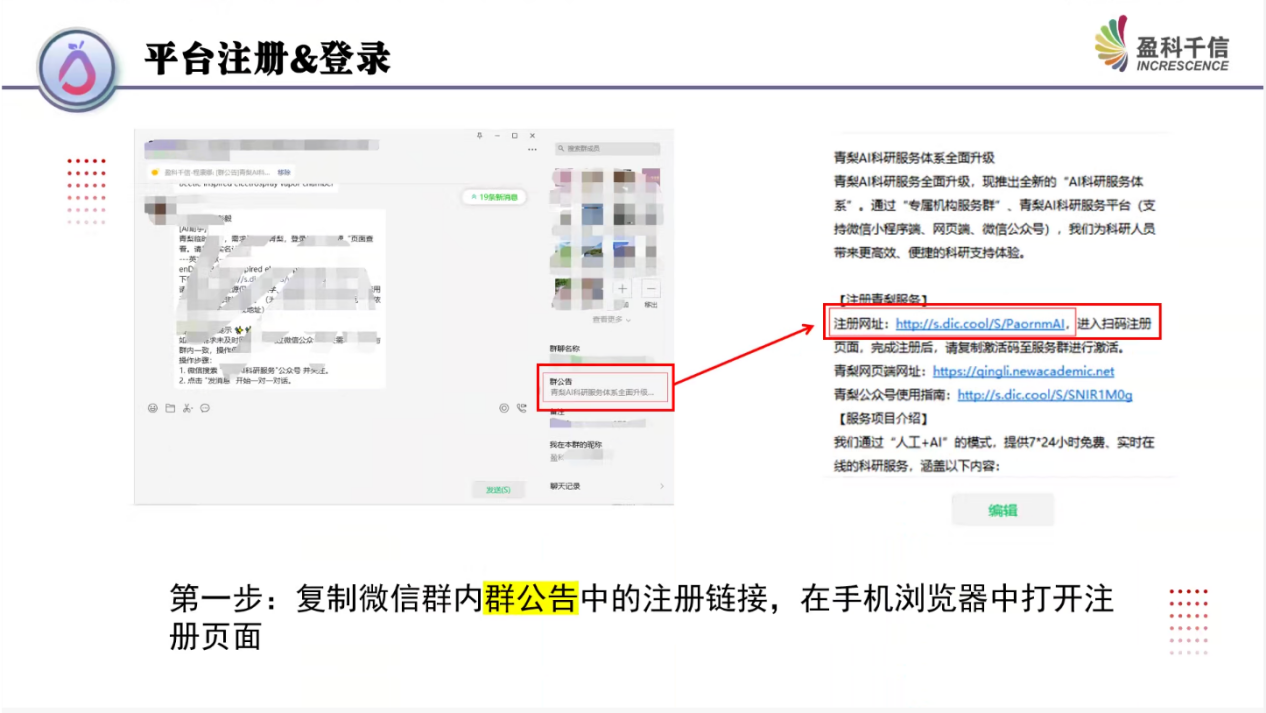The height and width of the screenshot is (713, 1266).
Task: Click the chat history bubble icon
Action: click(x=205, y=408)
